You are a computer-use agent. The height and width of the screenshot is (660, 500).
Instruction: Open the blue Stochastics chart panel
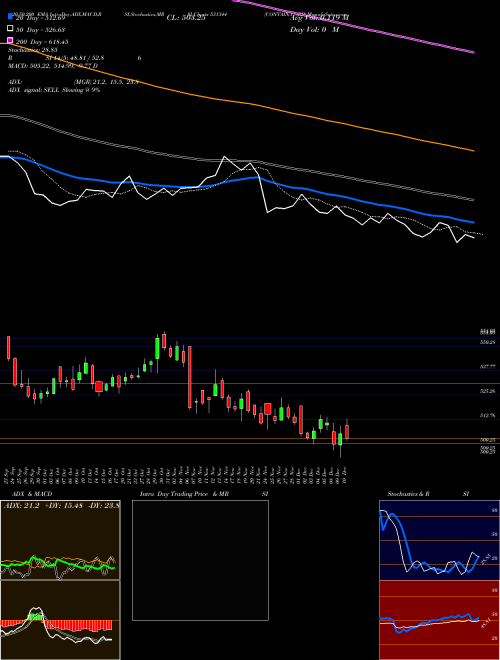pyautogui.click(x=439, y=540)
